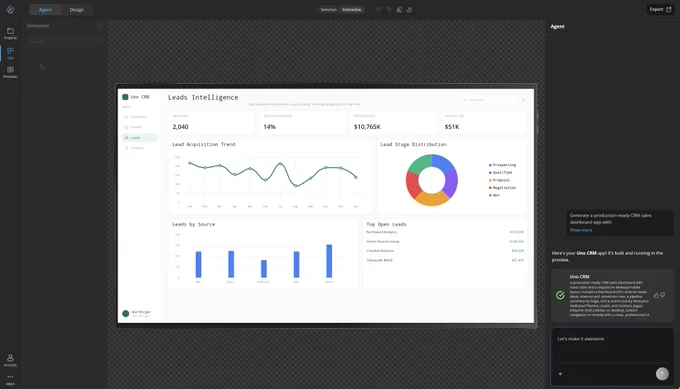Click the thumbs down feedback icon
680x389 pixels.
(x=662, y=295)
